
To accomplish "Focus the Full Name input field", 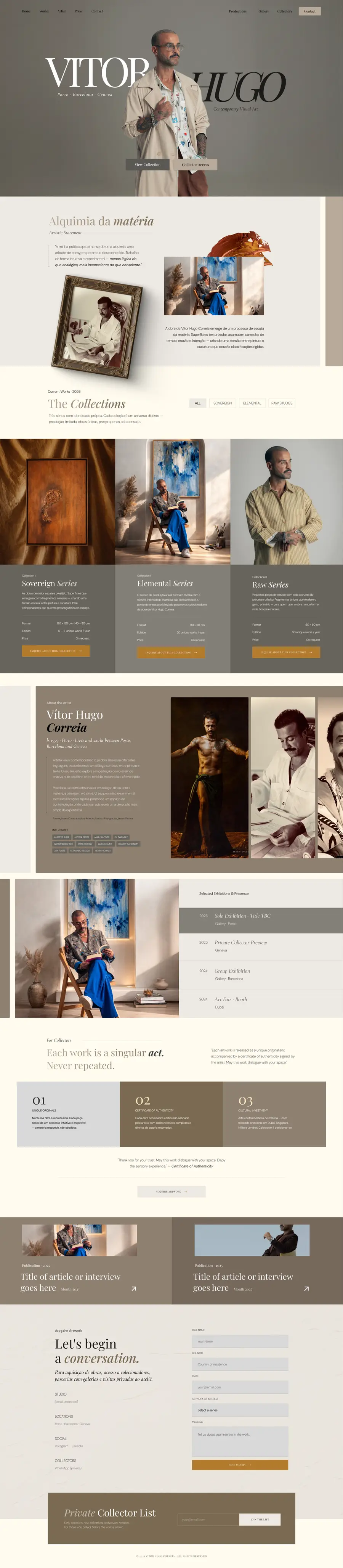I will click(240, 1341).
